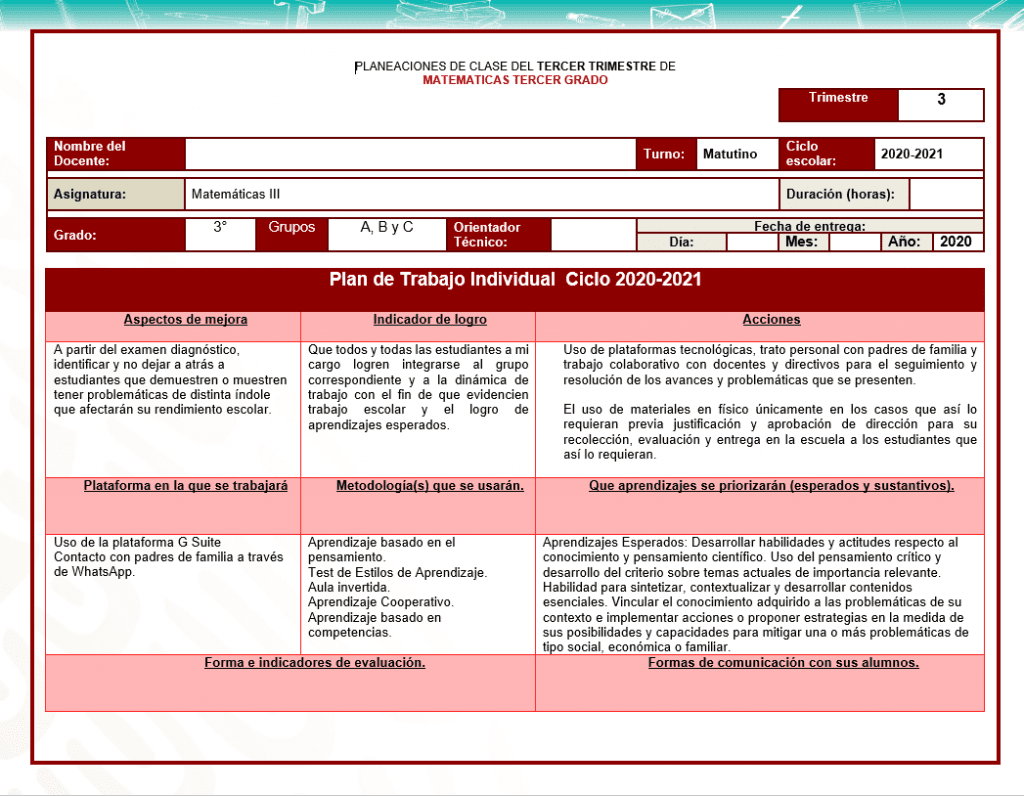Click the Fecha de entrega heading
Image resolution: width=1024 pixels, height=796 pixels.
[810, 226]
